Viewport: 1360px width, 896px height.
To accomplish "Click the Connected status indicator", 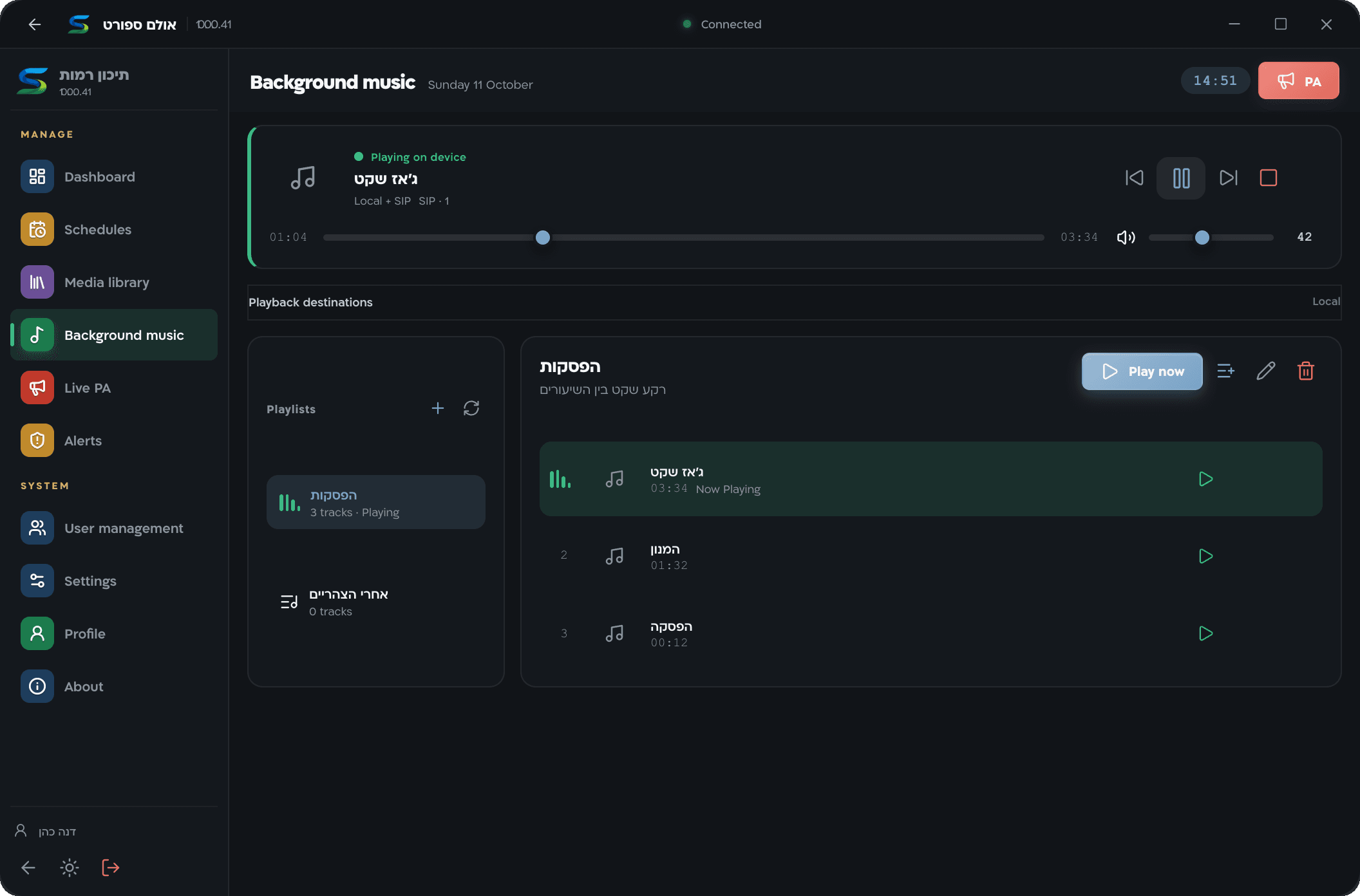I will 722,24.
